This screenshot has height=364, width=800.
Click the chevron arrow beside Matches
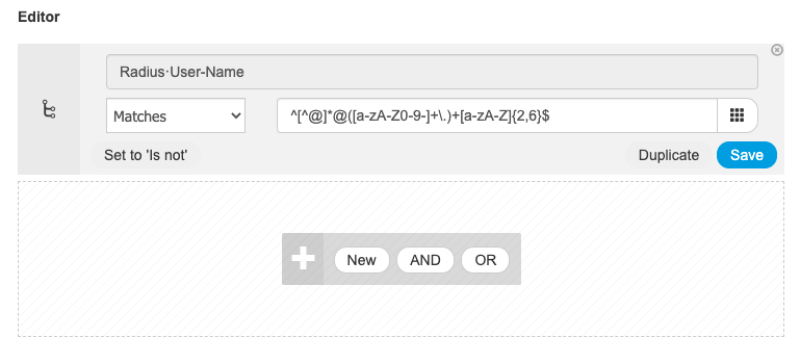pyautogui.click(x=236, y=116)
